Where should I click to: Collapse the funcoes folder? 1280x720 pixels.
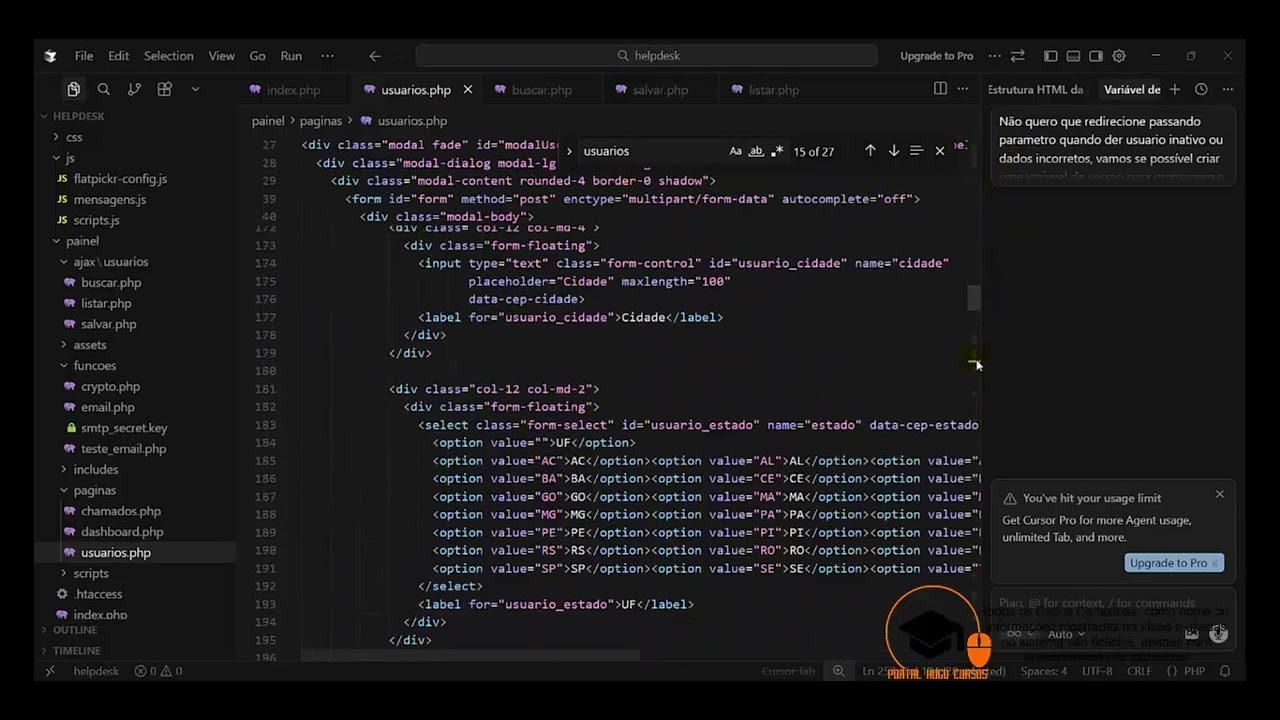pyautogui.click(x=94, y=366)
